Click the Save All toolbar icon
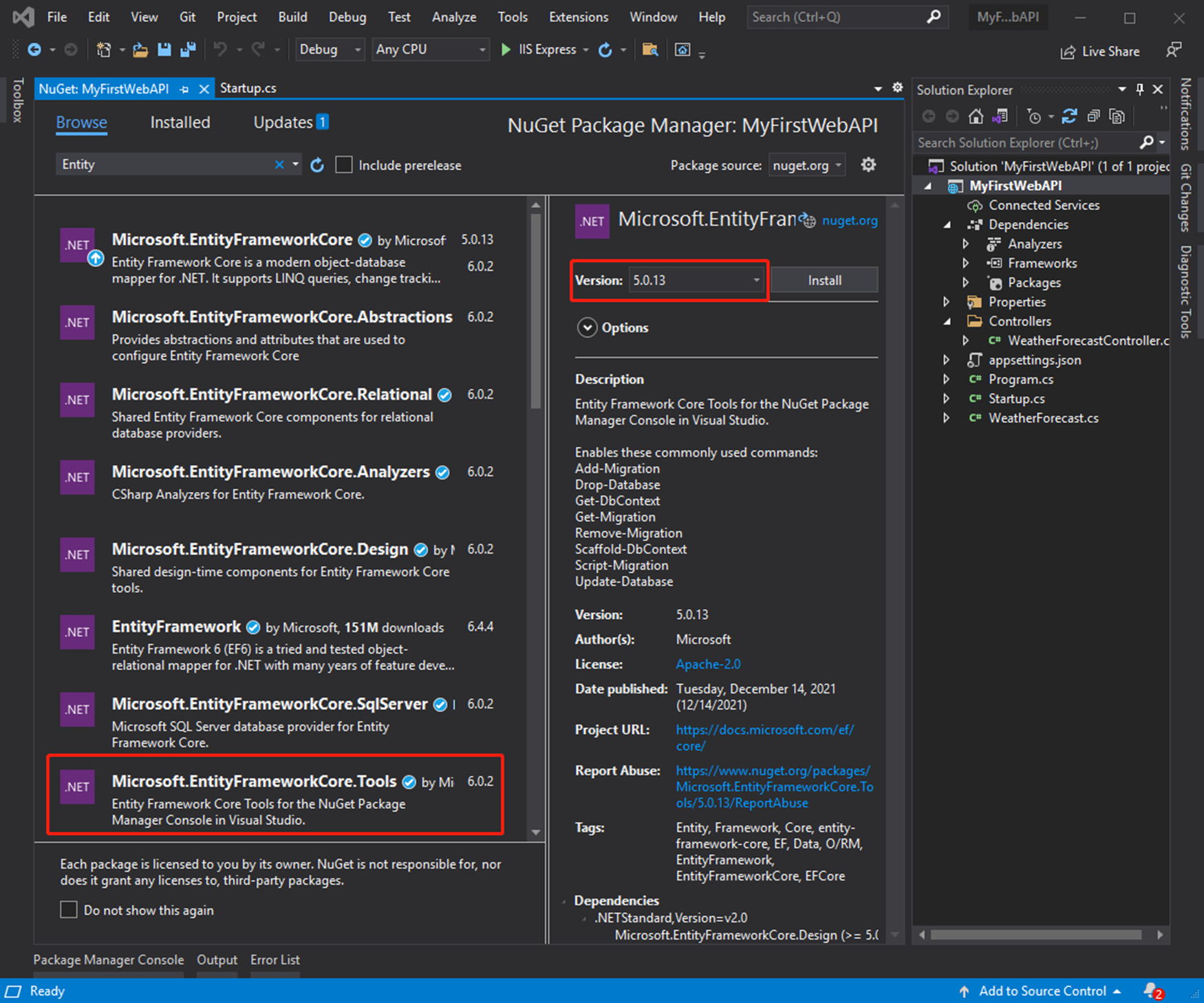1204x1003 pixels. tap(187, 50)
